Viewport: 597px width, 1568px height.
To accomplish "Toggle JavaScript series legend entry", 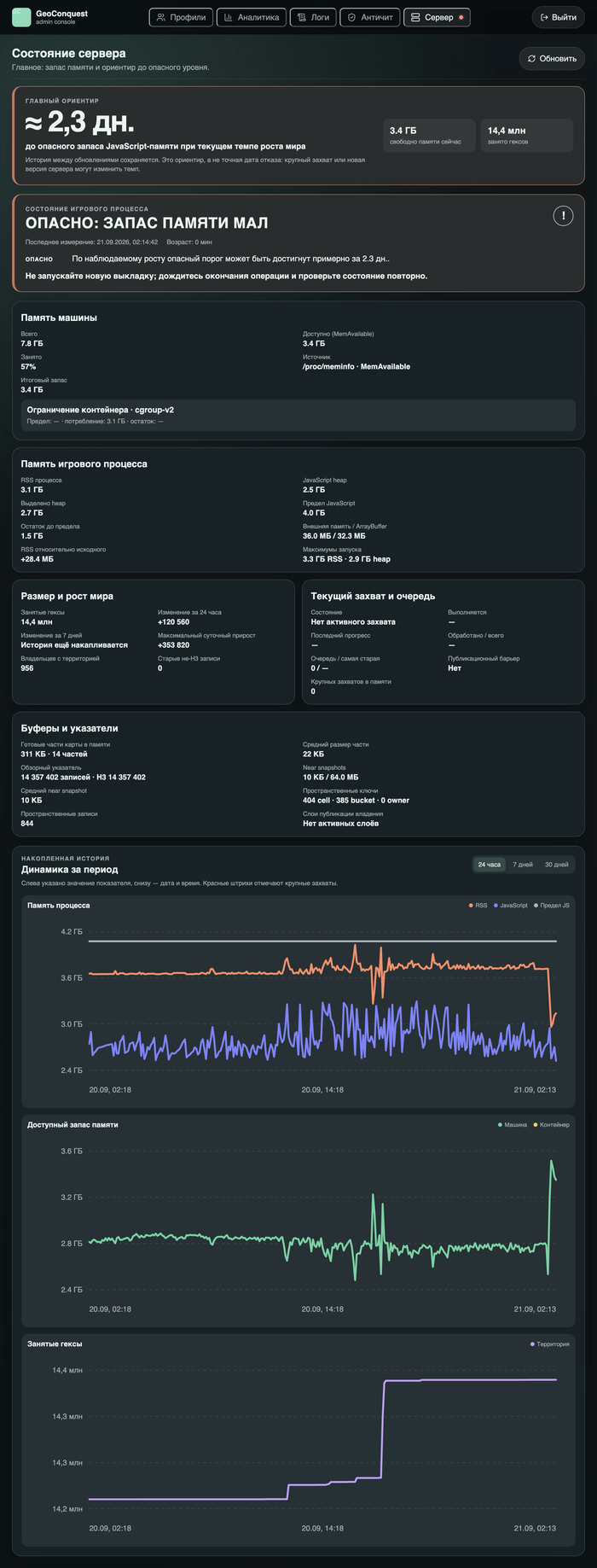I will [x=511, y=906].
